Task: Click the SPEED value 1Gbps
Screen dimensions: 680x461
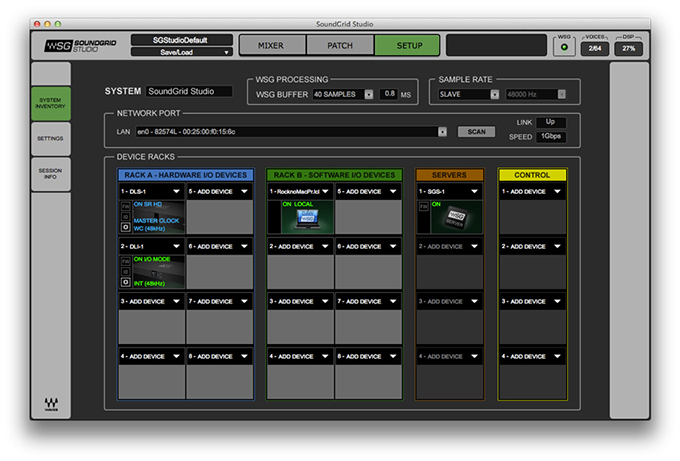Action: (550, 136)
